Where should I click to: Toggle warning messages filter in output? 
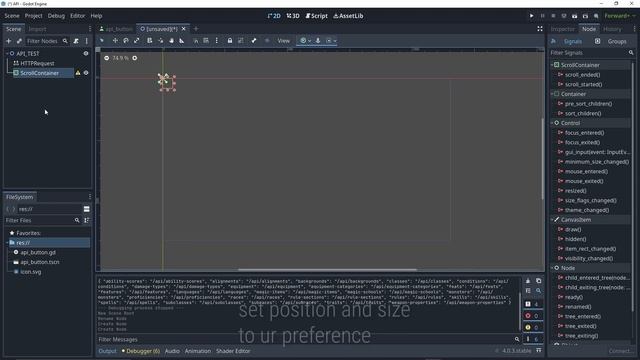point(532,327)
